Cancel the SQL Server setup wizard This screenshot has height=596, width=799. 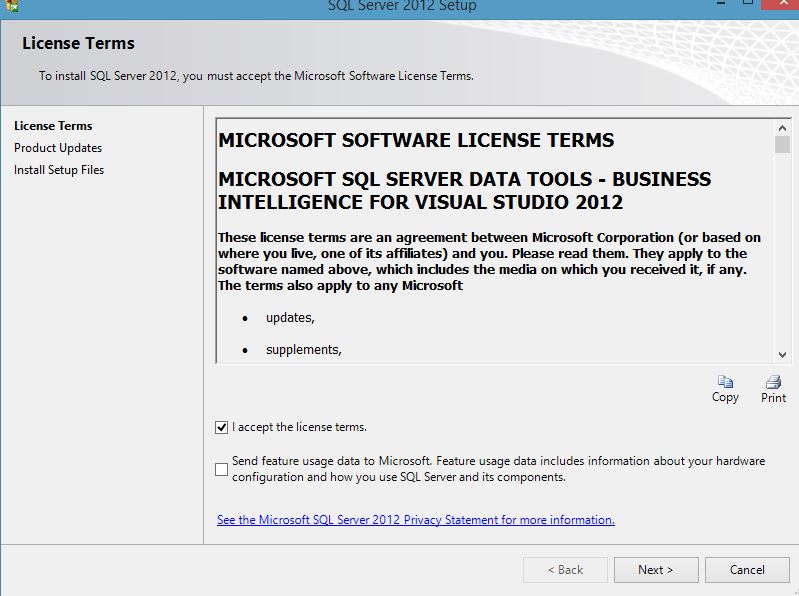click(x=747, y=570)
